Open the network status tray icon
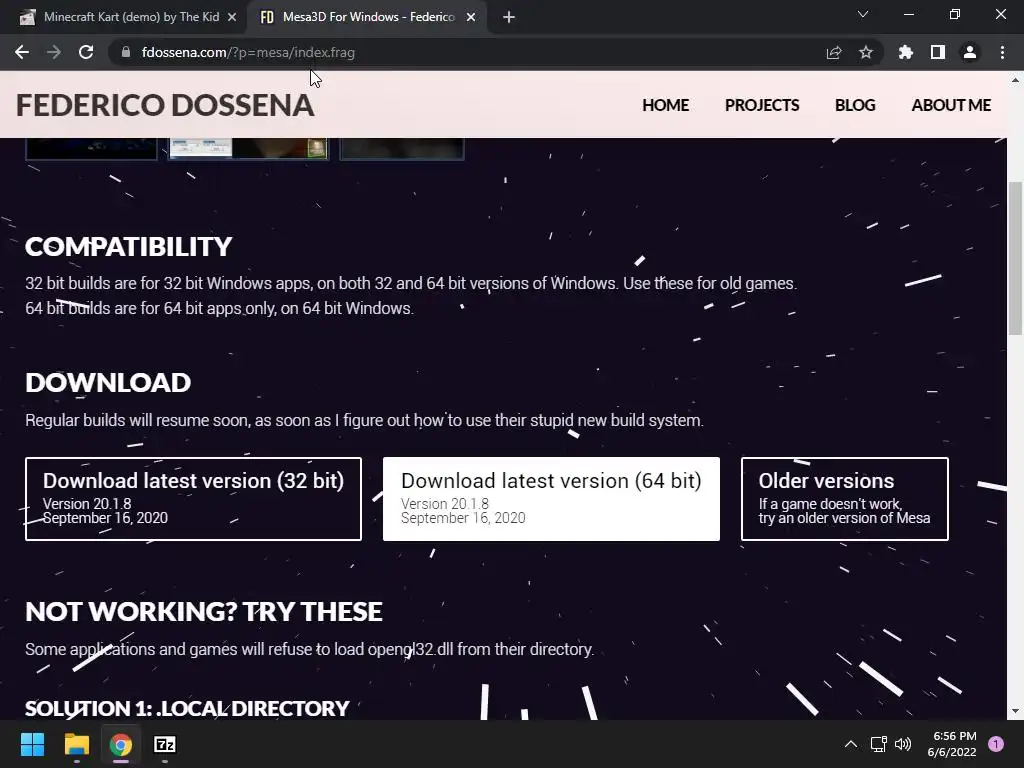 [878, 744]
